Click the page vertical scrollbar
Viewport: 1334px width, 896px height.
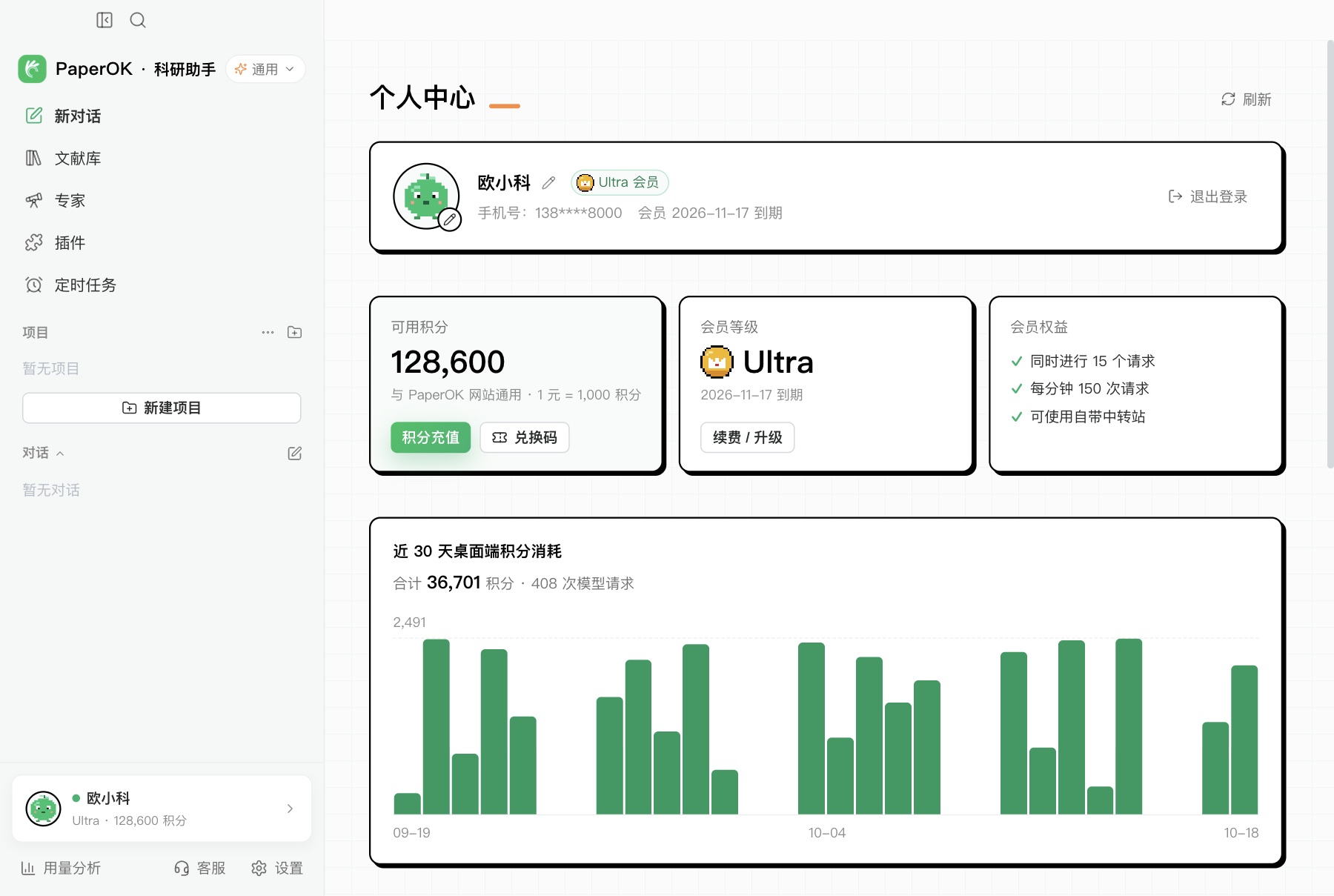[x=1330, y=254]
